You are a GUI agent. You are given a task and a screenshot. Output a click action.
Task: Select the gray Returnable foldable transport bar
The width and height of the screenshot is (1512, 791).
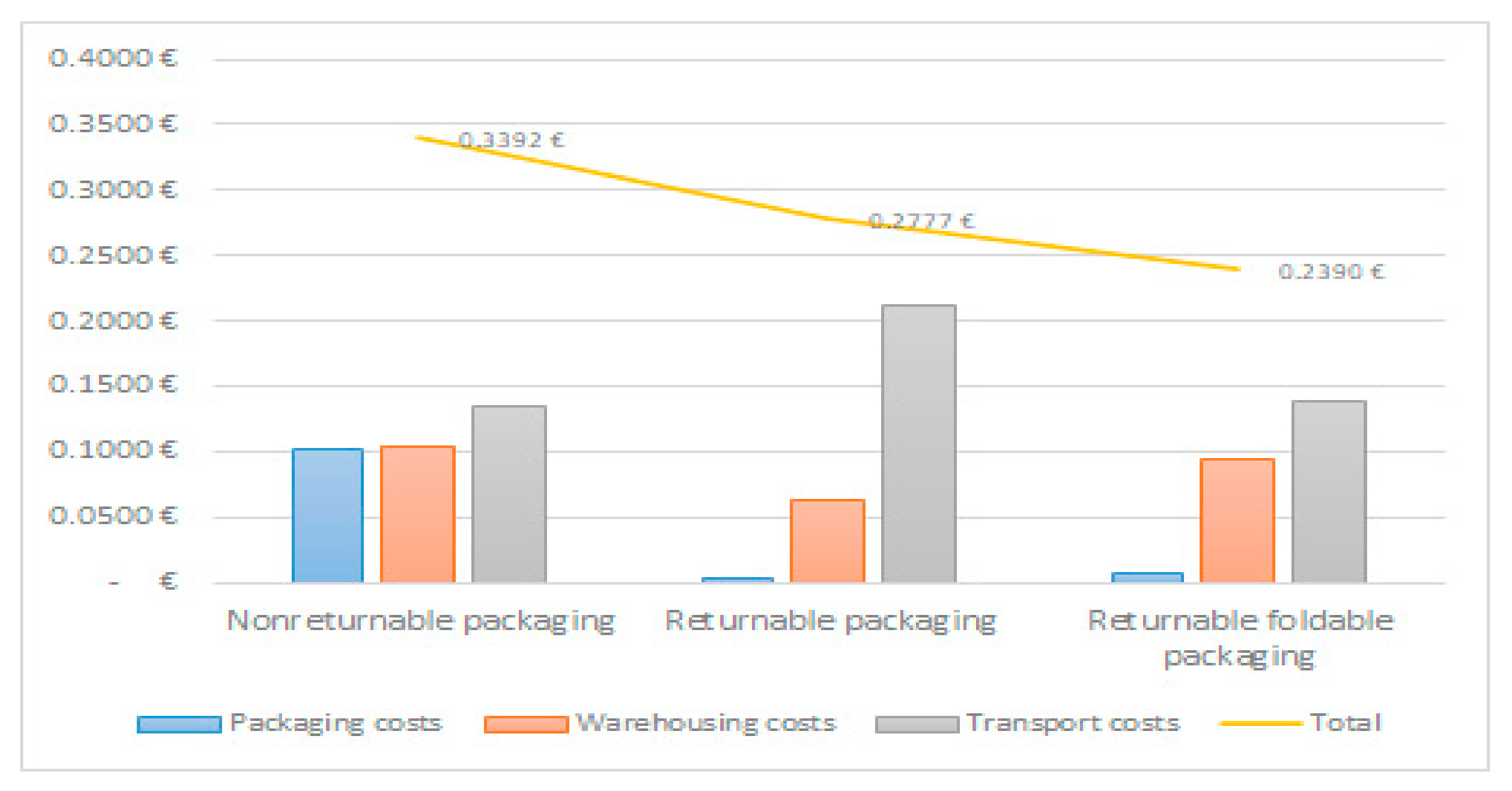pos(1329,491)
